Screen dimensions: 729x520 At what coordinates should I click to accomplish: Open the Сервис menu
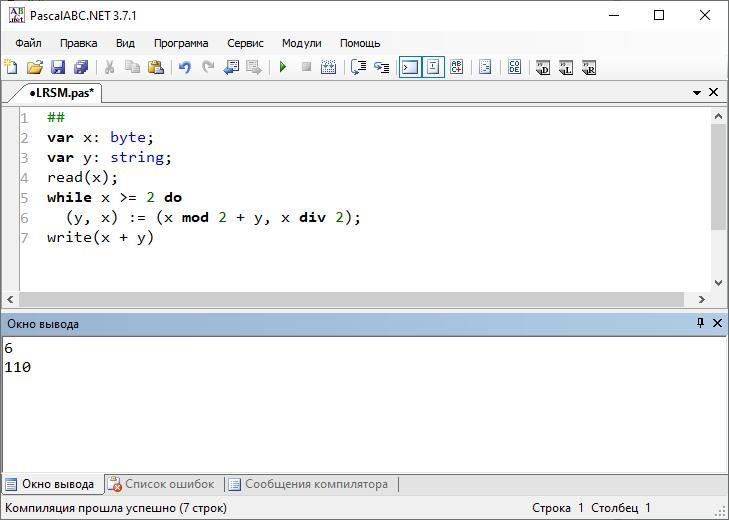pos(245,43)
